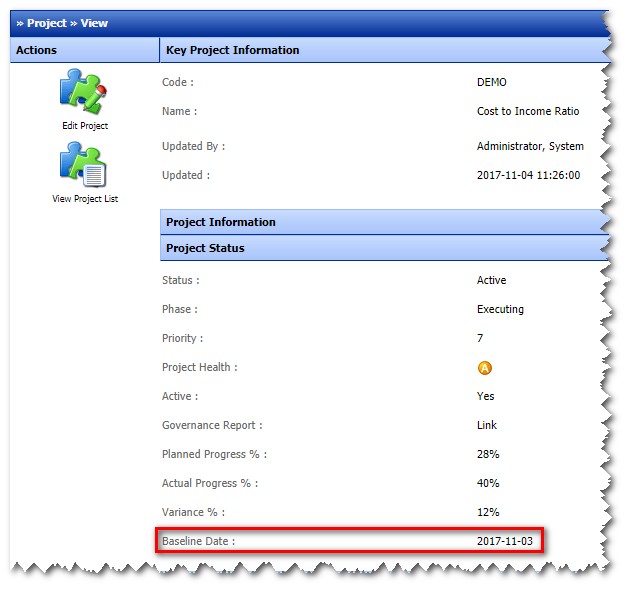Select View in the breadcrumb
629x590 pixels.
pos(94,23)
